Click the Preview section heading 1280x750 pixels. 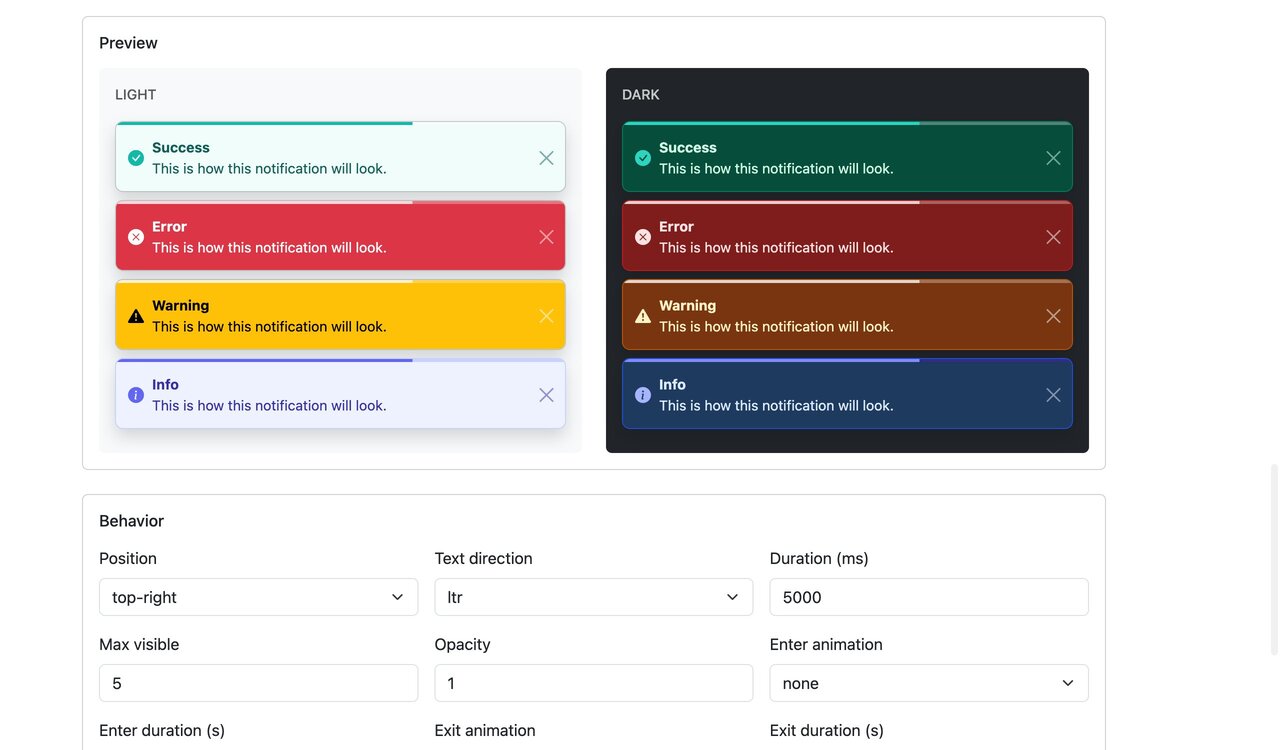tap(128, 43)
